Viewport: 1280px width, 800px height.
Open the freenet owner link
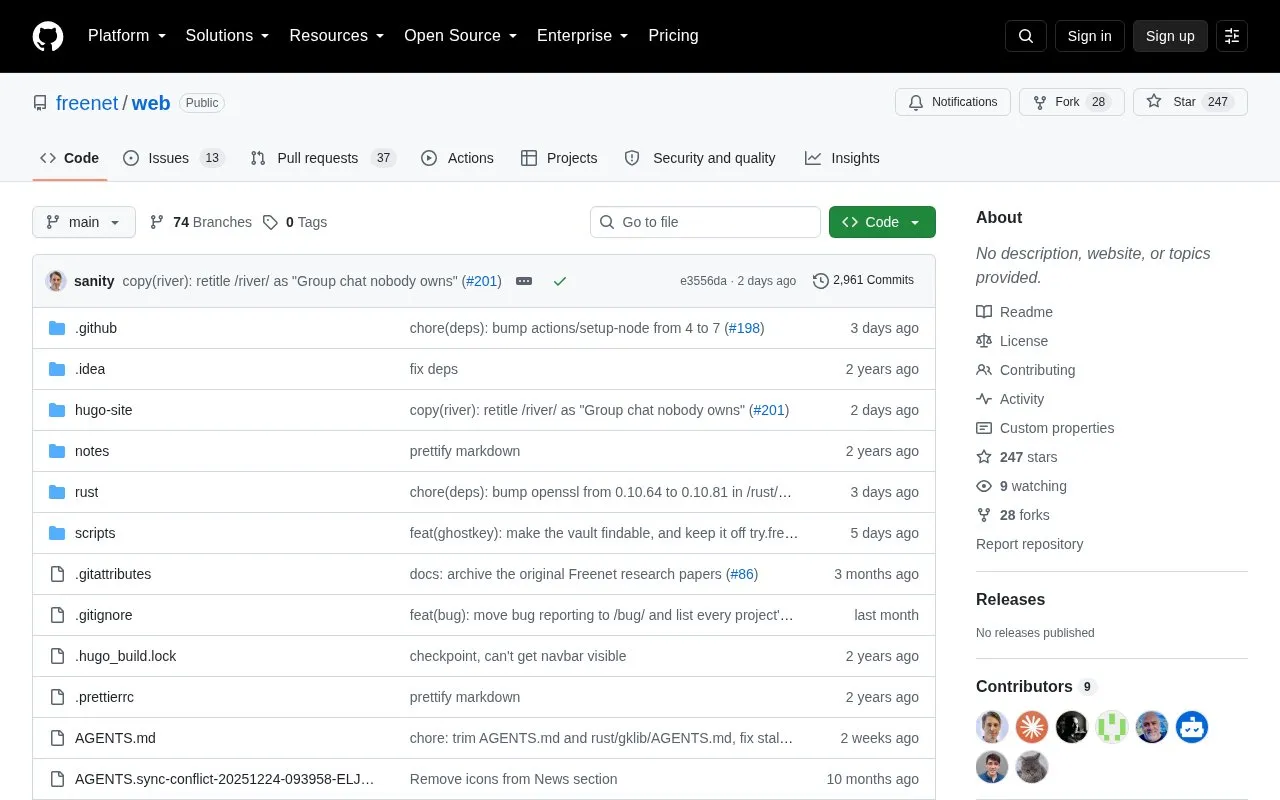(x=87, y=103)
